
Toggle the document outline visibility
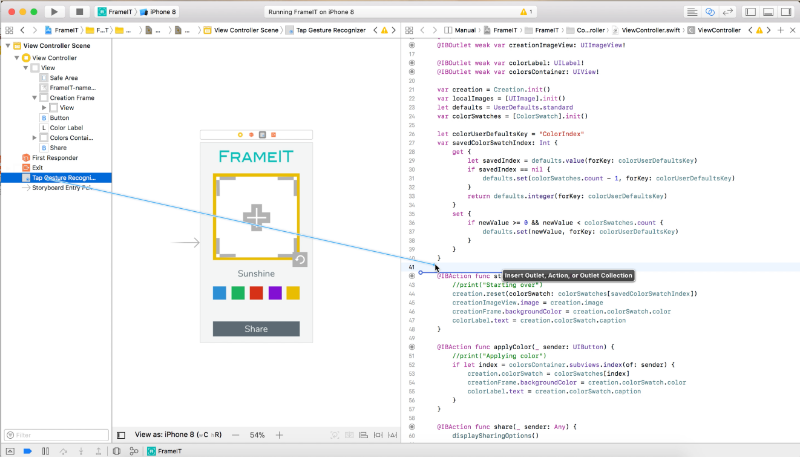(x=121, y=435)
